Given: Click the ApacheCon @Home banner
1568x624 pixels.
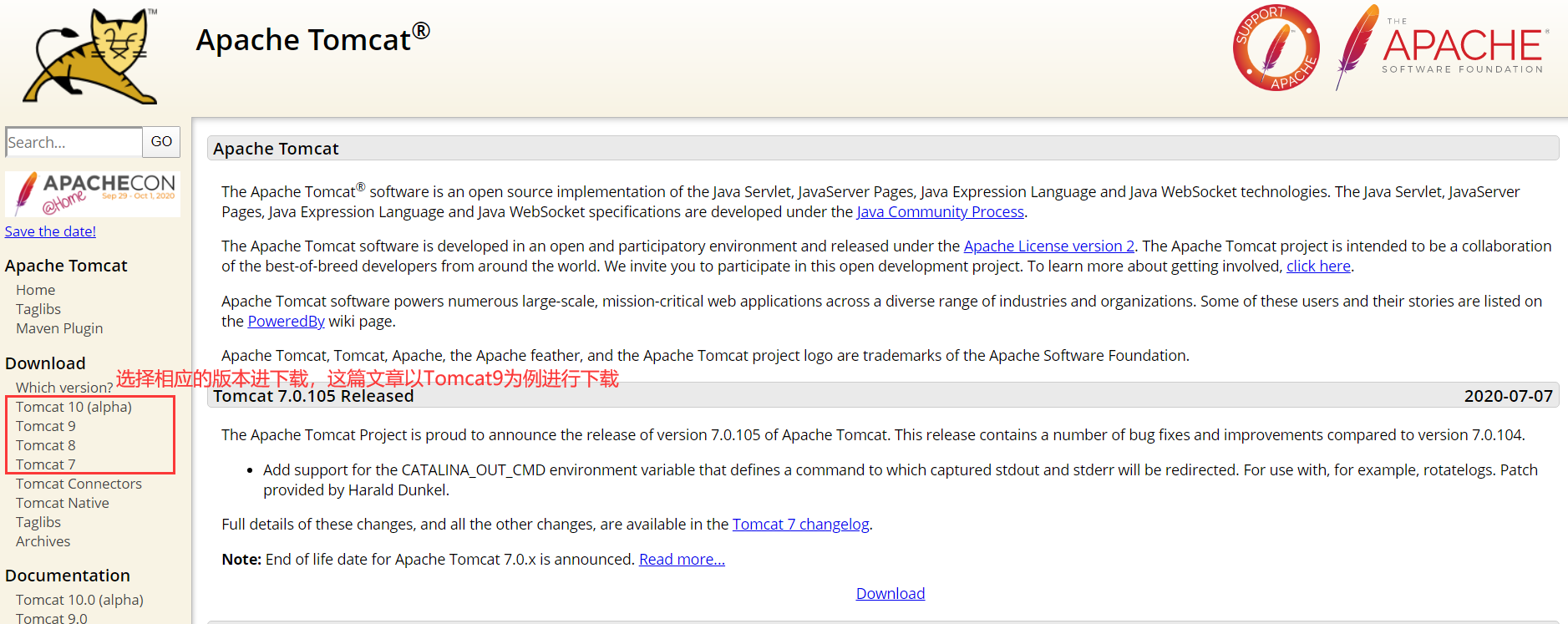Looking at the screenshot, I should 93,194.
